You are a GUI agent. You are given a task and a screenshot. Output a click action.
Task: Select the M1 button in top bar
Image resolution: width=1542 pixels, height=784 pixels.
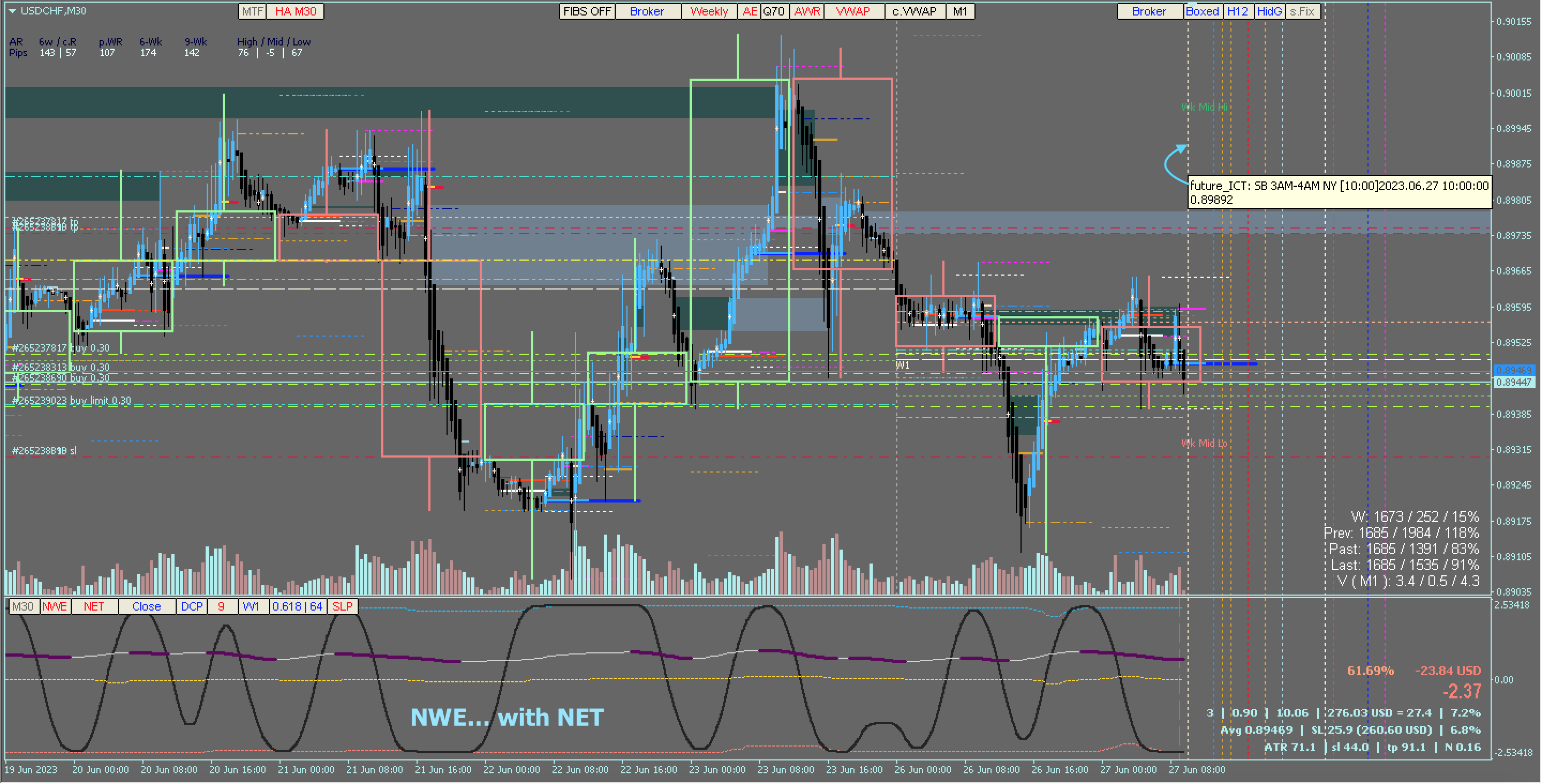pyautogui.click(x=959, y=11)
